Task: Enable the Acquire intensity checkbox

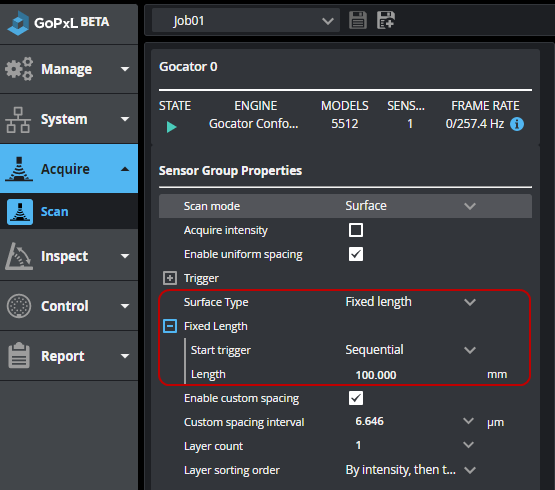Action: 356,230
